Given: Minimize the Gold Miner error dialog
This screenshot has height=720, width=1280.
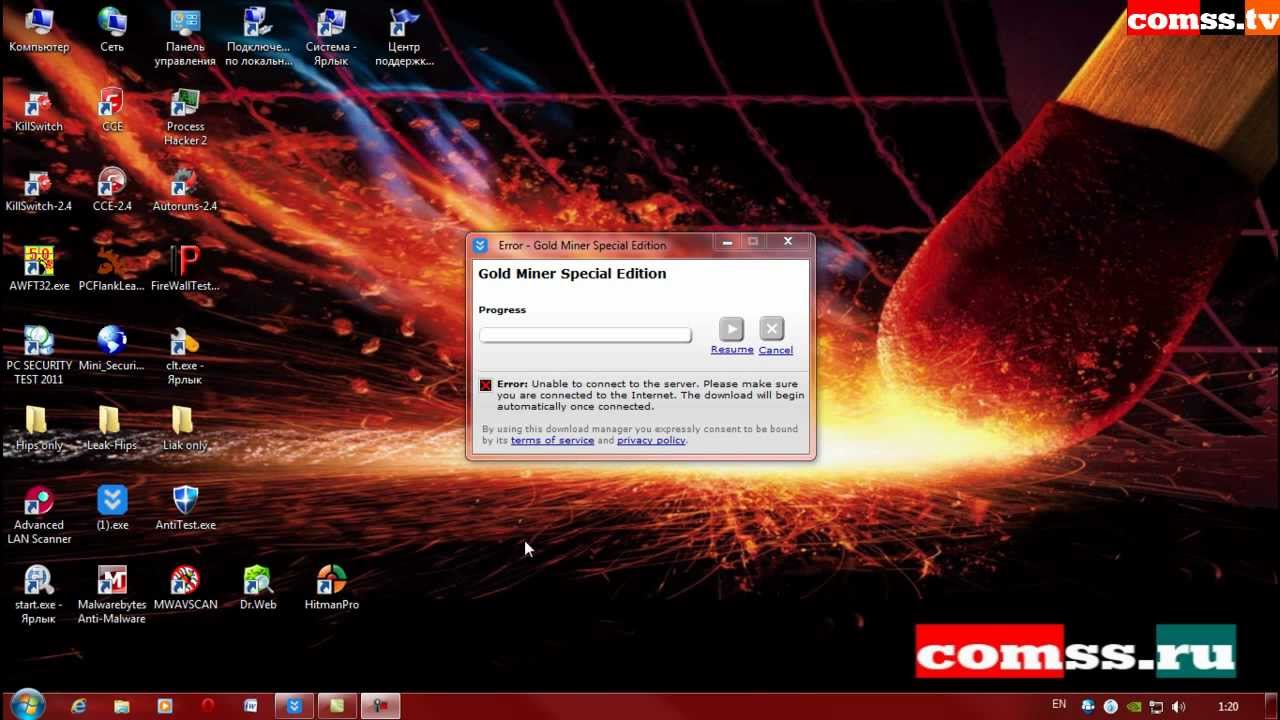Looking at the screenshot, I should [728, 242].
